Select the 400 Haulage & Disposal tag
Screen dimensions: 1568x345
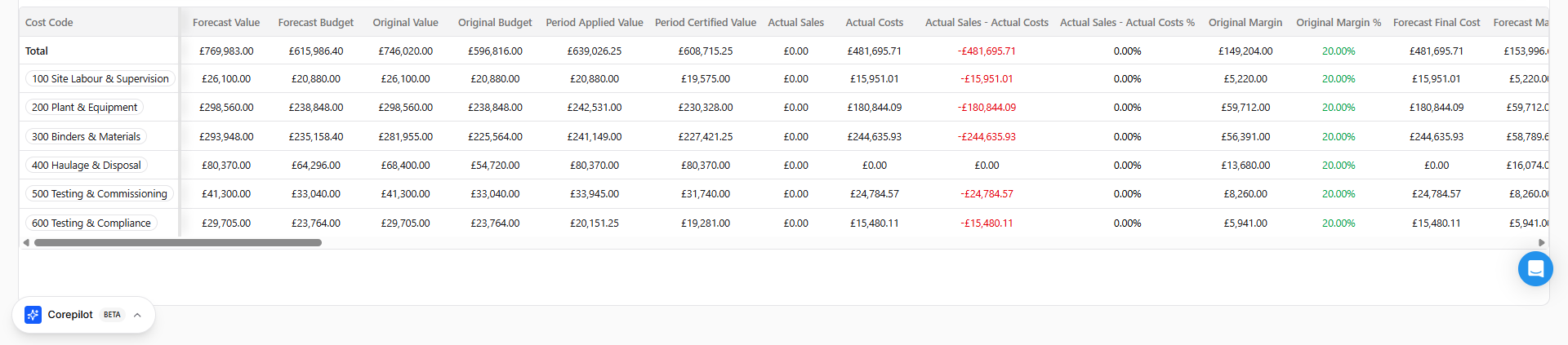click(86, 166)
